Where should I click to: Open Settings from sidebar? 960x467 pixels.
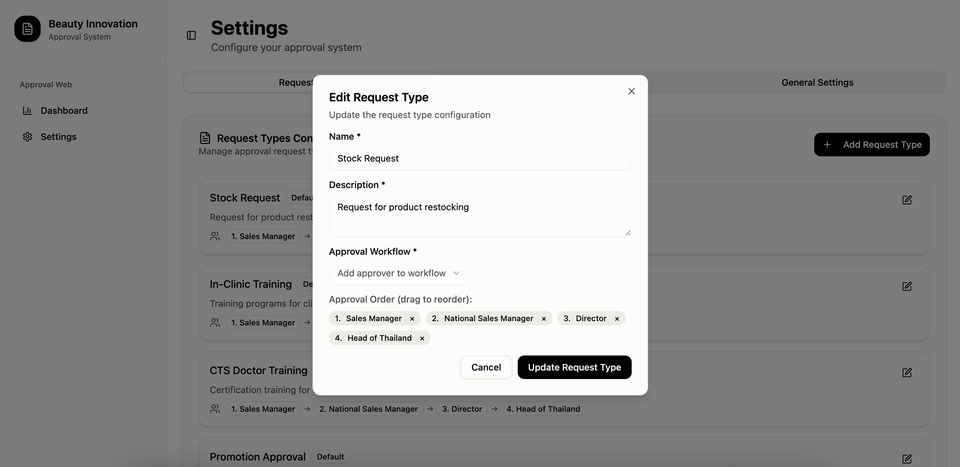(58, 137)
